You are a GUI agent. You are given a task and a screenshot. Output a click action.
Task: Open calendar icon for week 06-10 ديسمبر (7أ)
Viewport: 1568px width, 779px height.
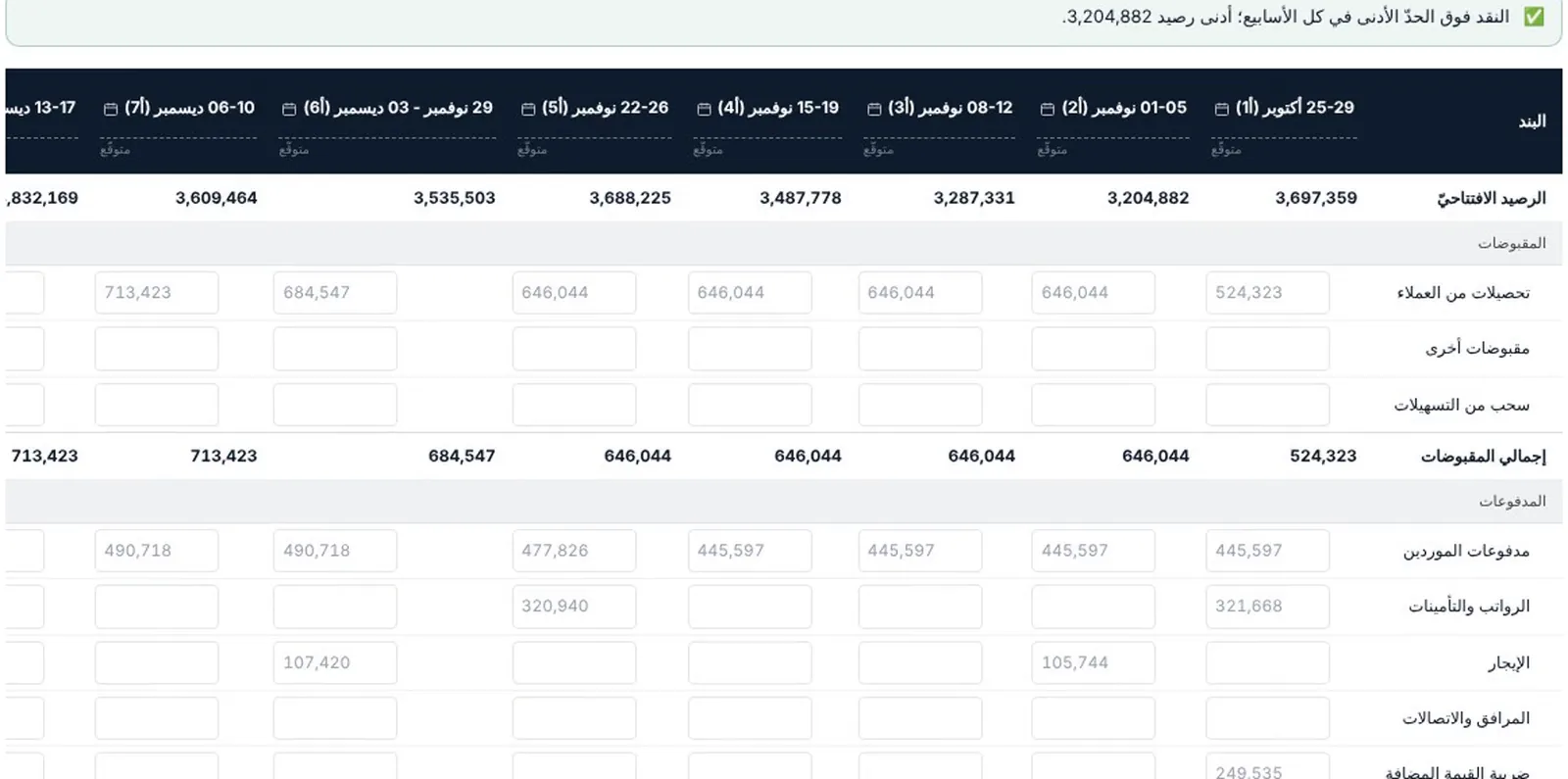tap(111, 109)
